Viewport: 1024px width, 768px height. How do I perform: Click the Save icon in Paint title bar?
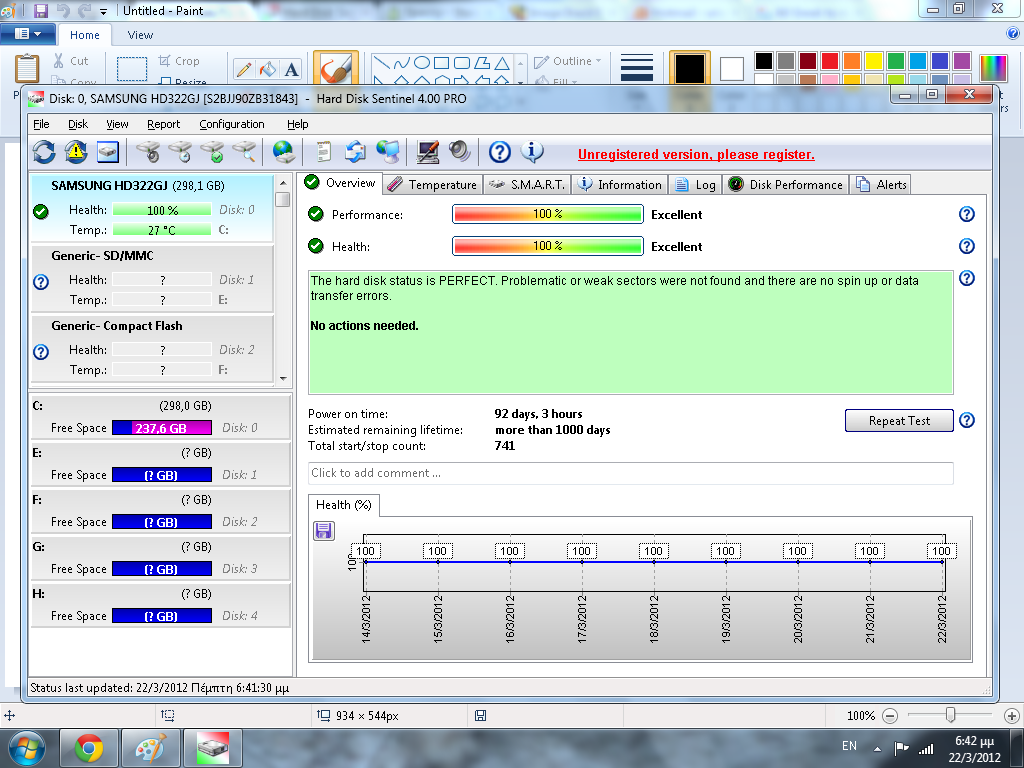tap(40, 10)
